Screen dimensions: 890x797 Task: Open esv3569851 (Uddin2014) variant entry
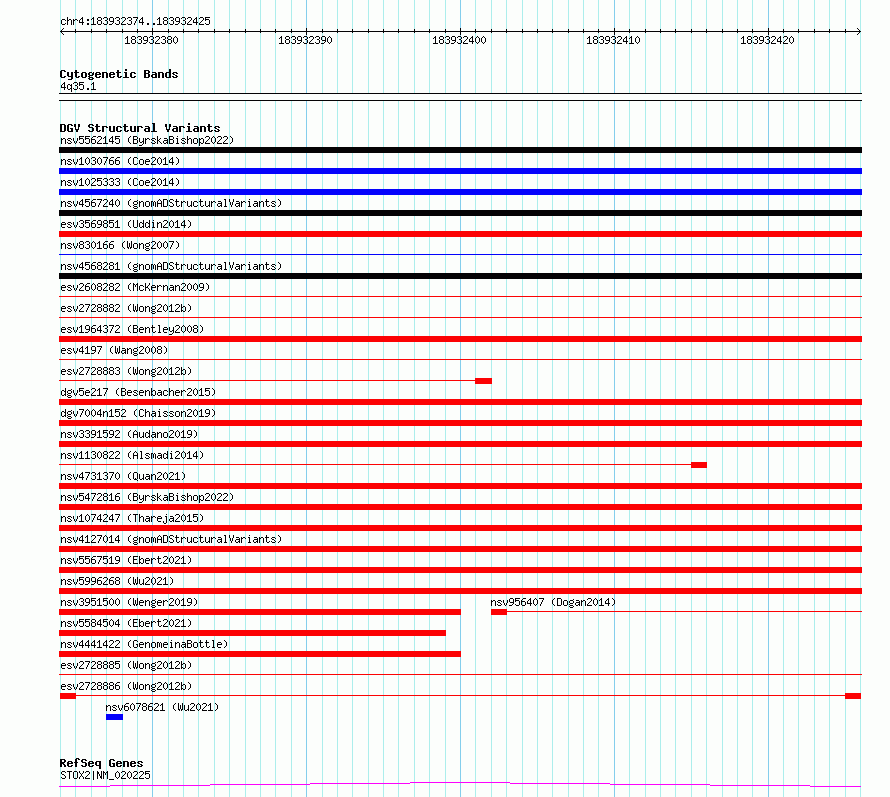pos(126,224)
